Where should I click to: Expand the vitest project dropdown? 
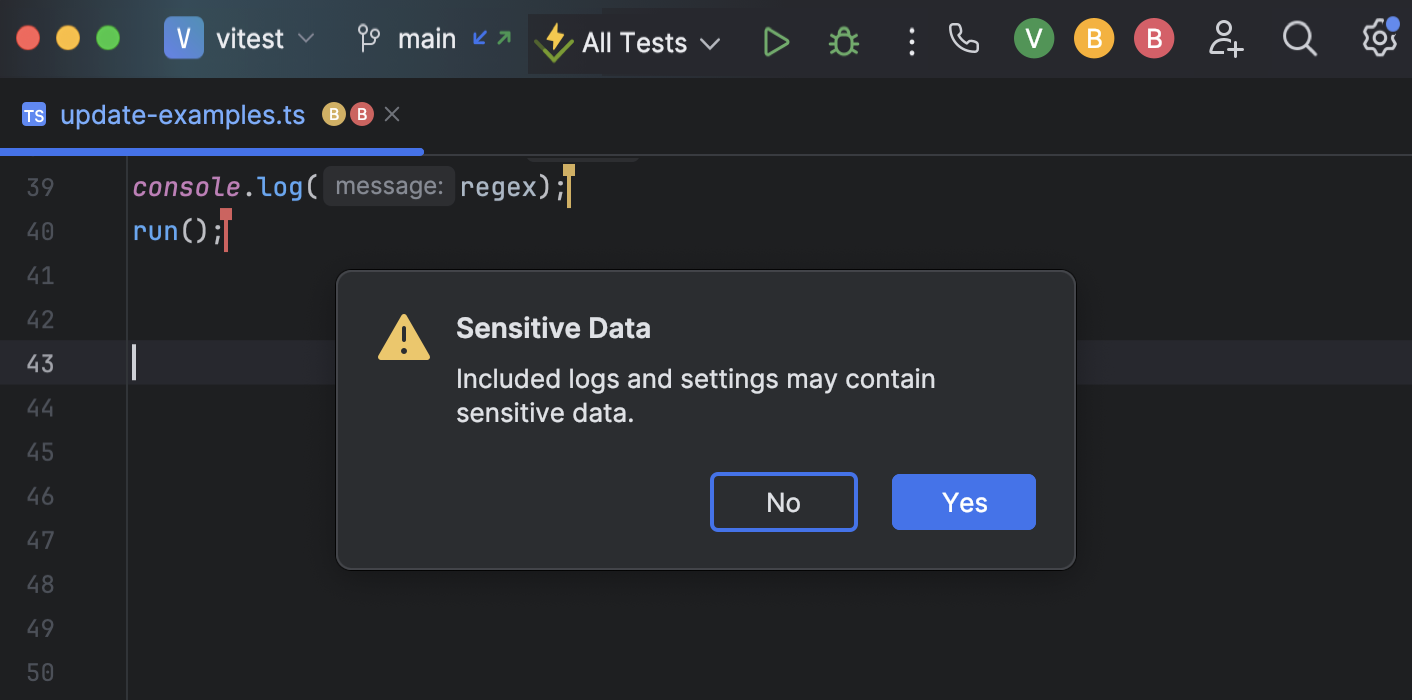[240, 39]
